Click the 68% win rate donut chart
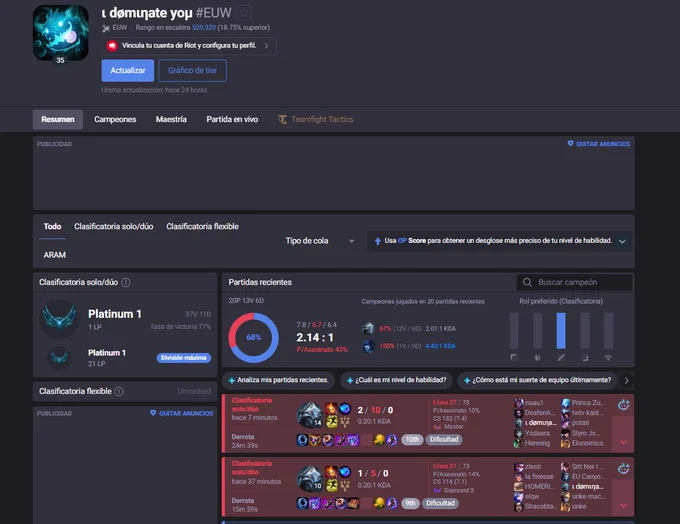Viewport: 680px width, 524px height. coord(253,337)
